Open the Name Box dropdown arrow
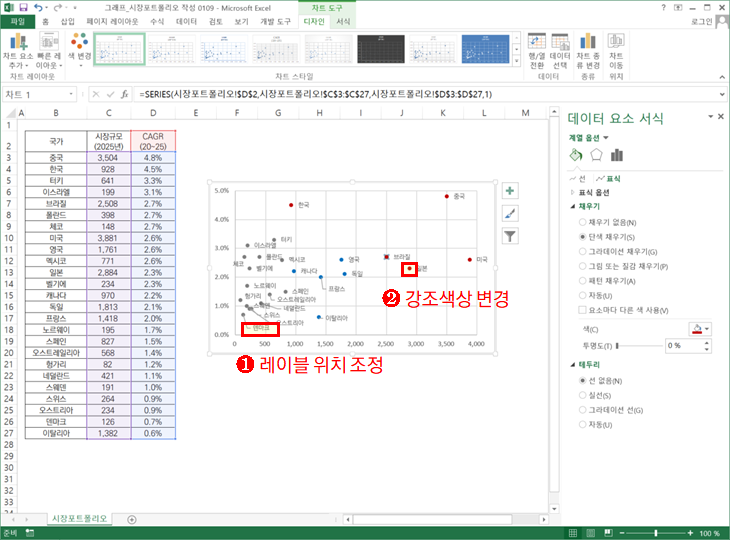Viewport: 730px width, 540px height. click(71, 94)
